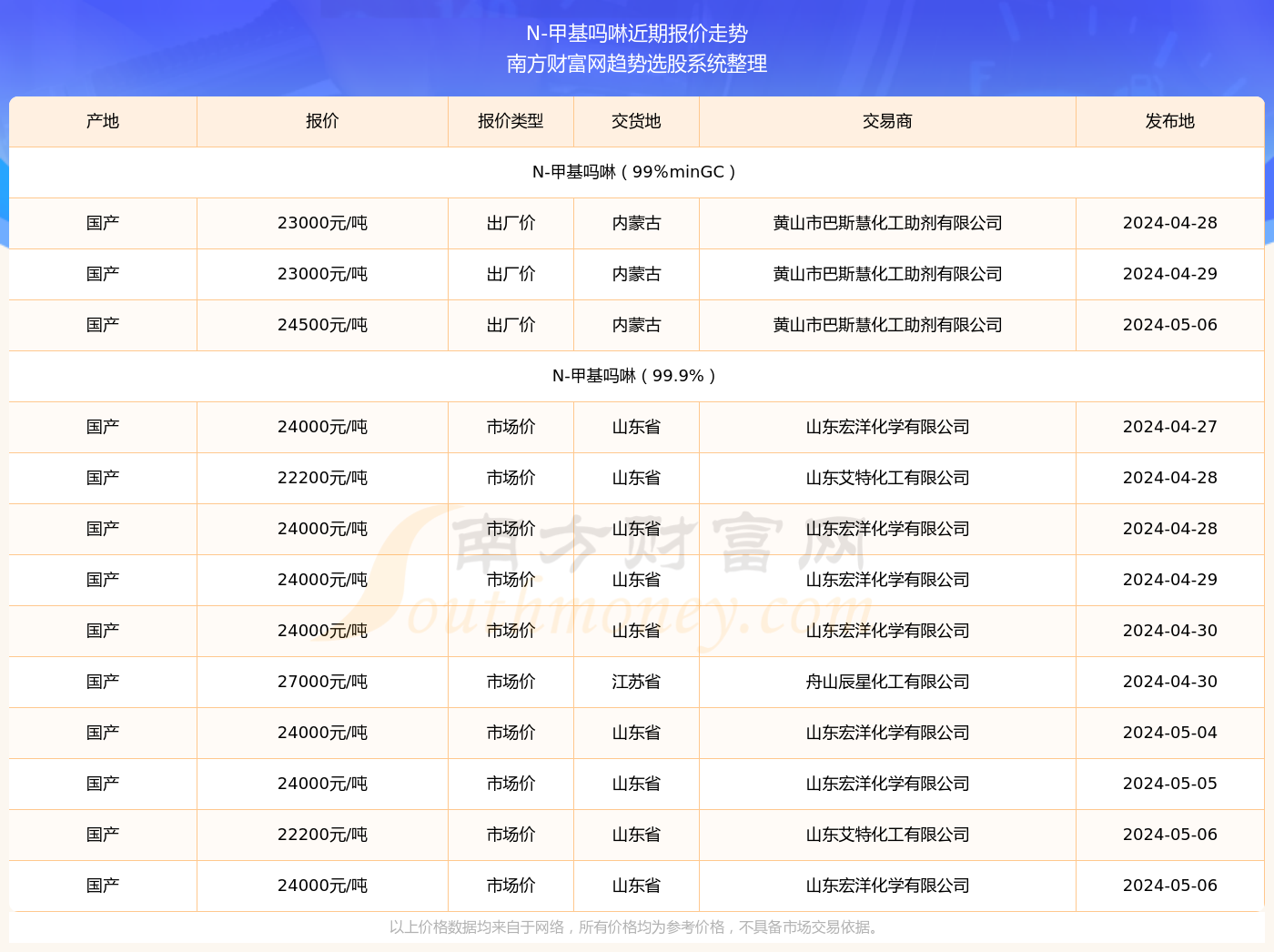Click 舟山辰星化工有限公司 trader cell
Image resolution: width=1274 pixels, height=952 pixels.
tap(887, 682)
